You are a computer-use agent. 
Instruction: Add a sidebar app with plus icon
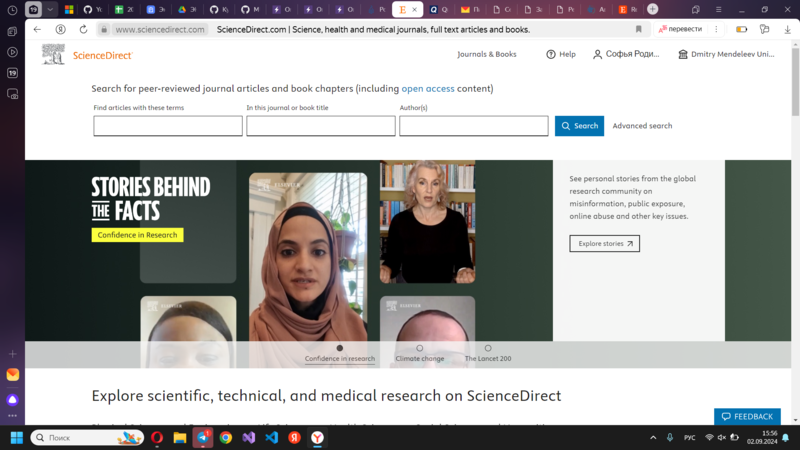[x=12, y=354]
